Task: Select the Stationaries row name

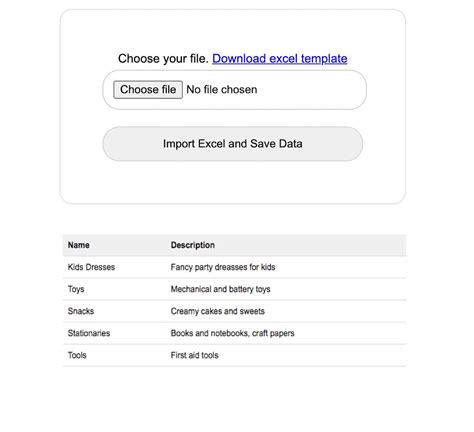Action: (x=89, y=333)
